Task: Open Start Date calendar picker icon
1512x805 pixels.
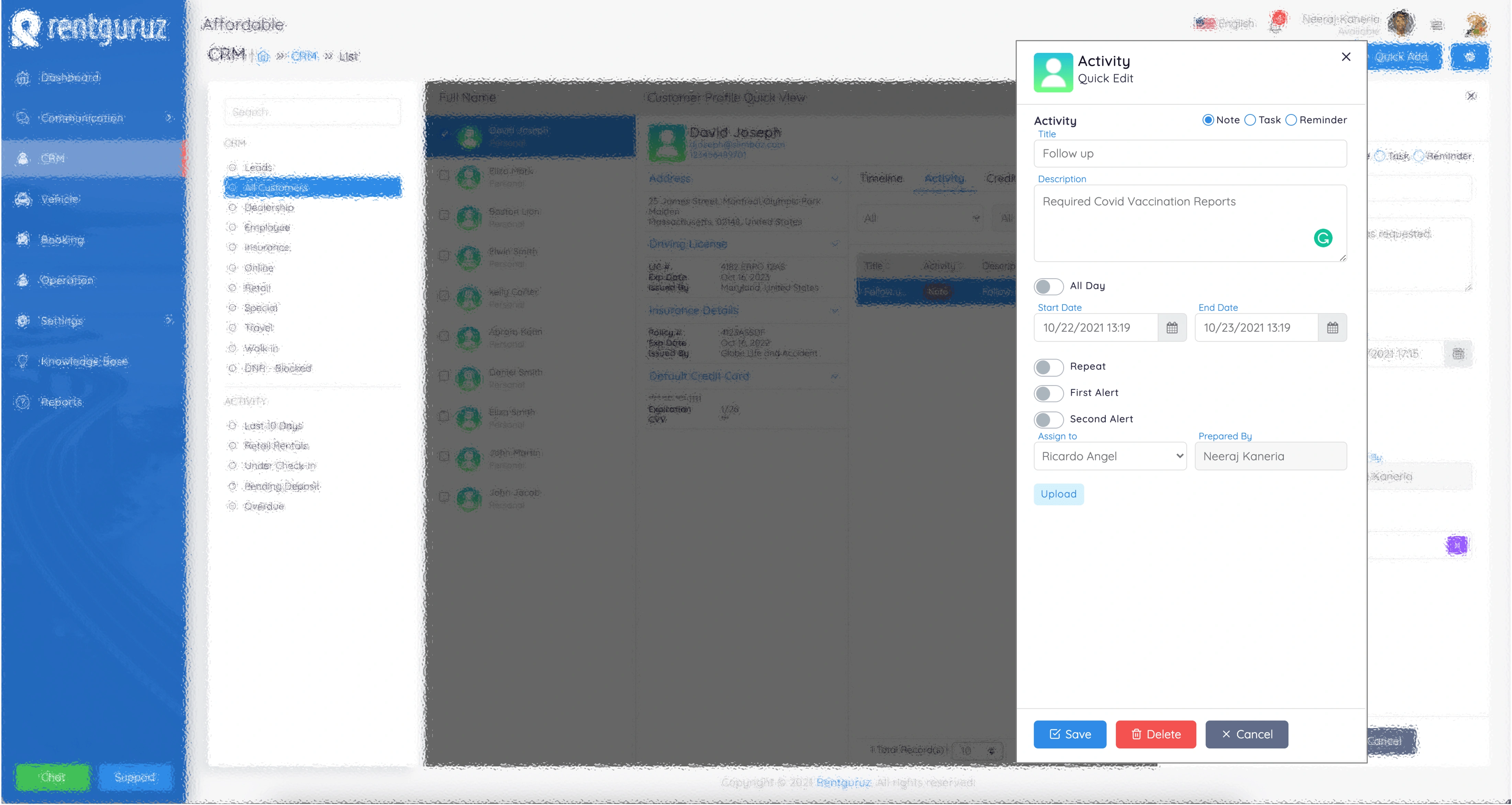Action: (x=1171, y=328)
